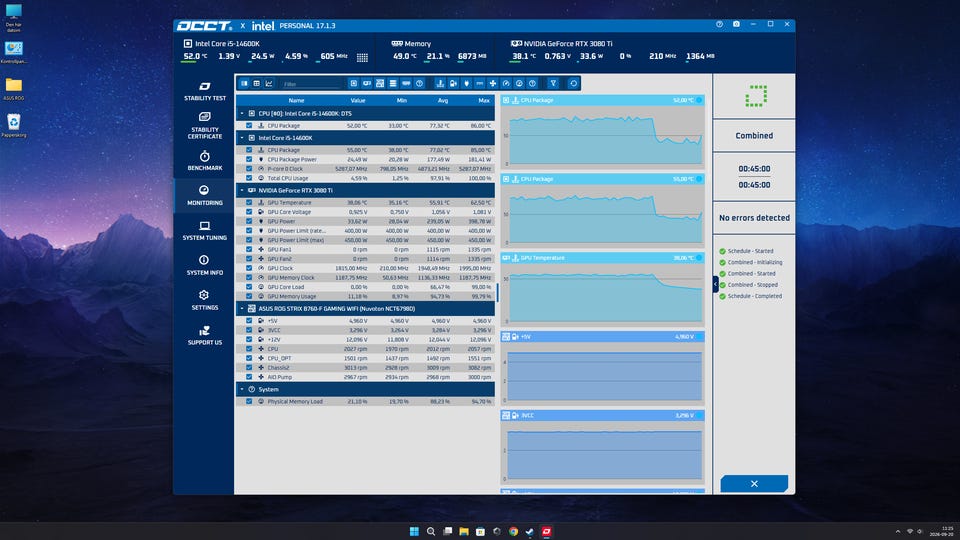This screenshot has width=960, height=540.
Task: Open the Settings tab
Action: coord(204,300)
